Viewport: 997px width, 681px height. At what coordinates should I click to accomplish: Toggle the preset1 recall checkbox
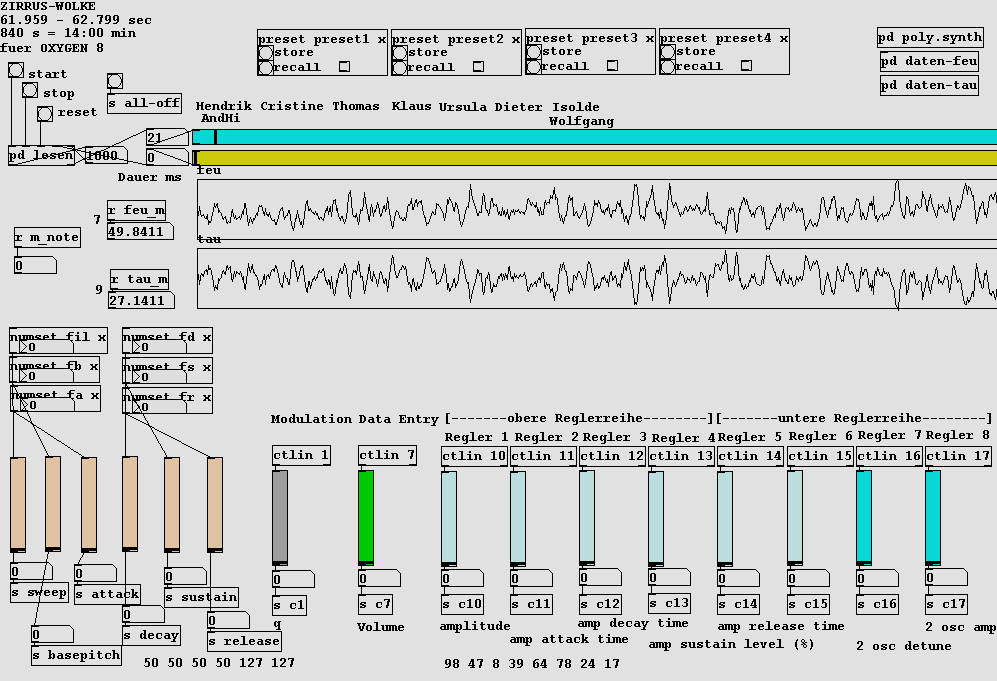coord(344,66)
